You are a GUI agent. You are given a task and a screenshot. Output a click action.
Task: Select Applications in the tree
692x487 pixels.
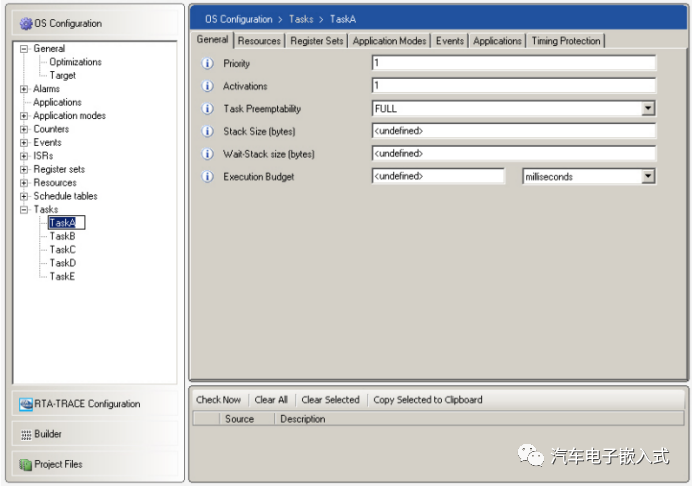click(x=57, y=102)
